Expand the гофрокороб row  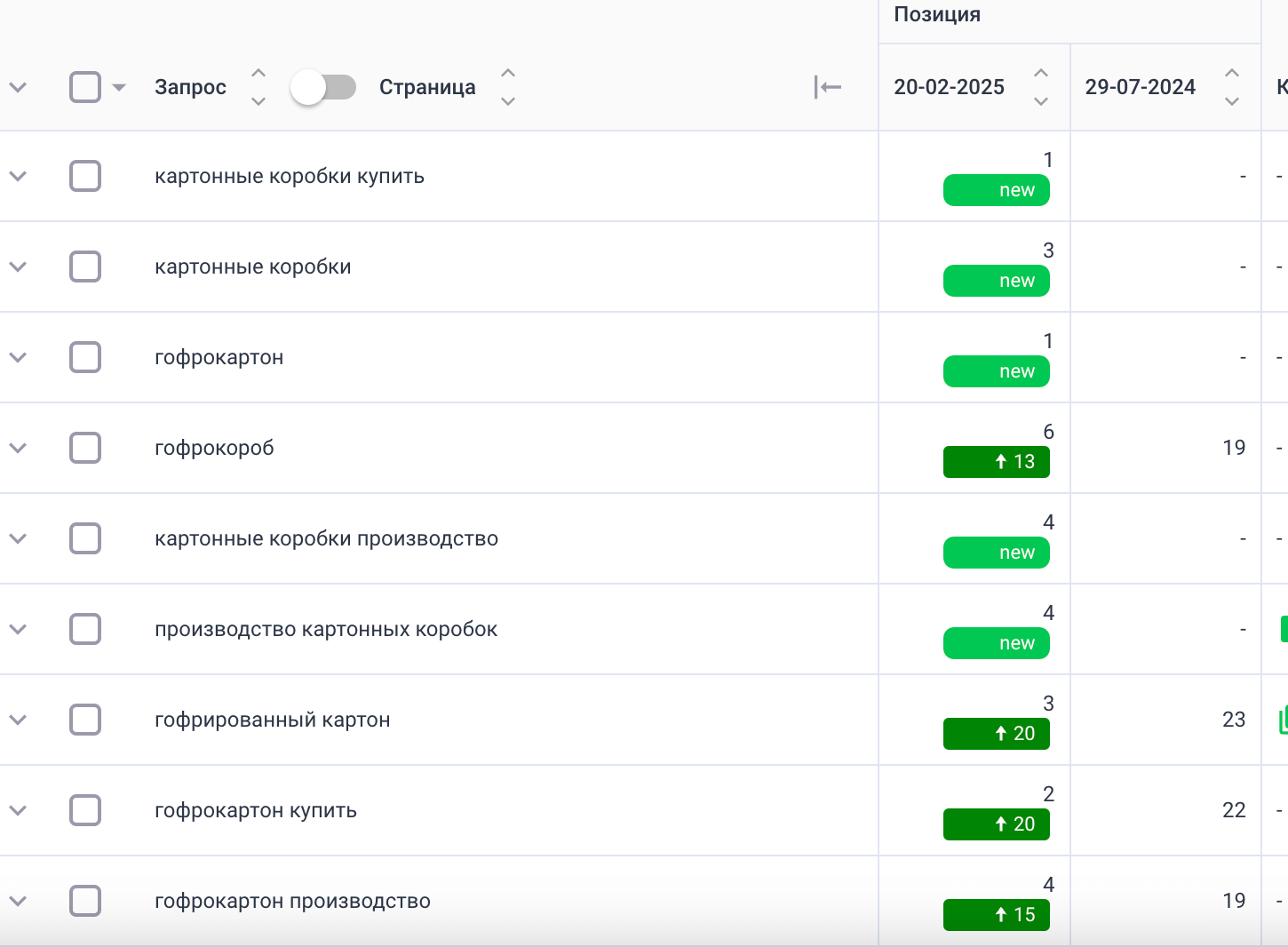(18, 448)
